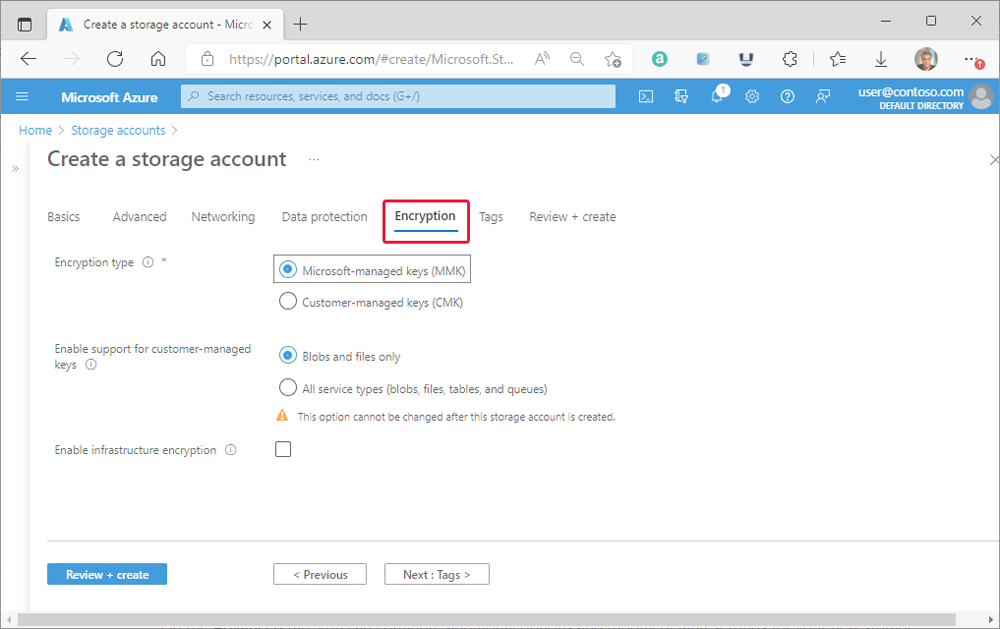Click the Review + create button
Screen dimensions: 1000x629
[x=107, y=574]
